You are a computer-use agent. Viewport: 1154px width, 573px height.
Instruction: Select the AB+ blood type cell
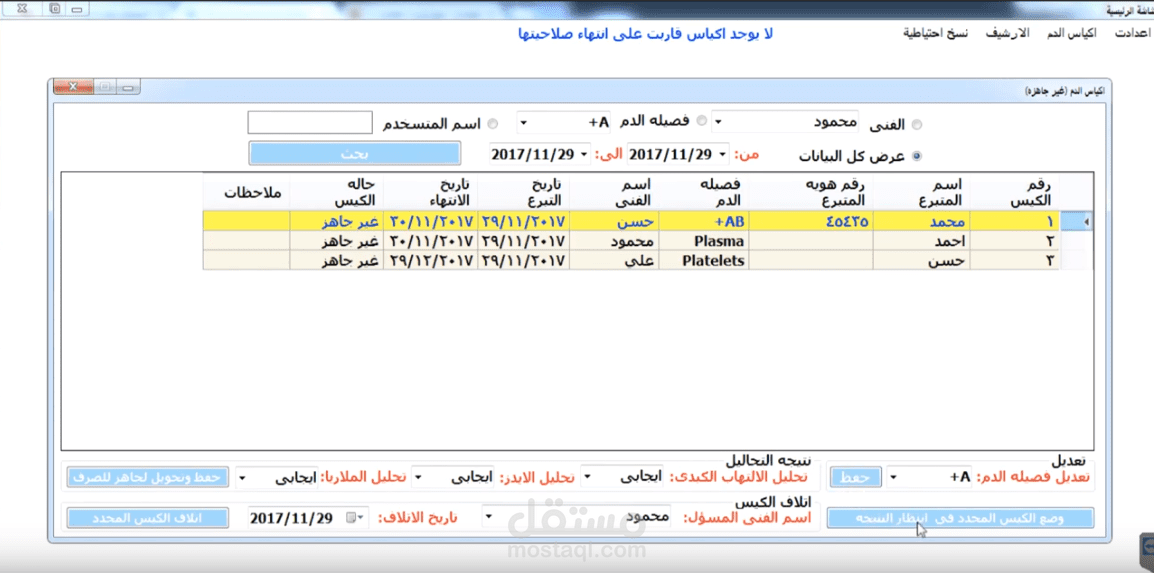(x=704, y=221)
